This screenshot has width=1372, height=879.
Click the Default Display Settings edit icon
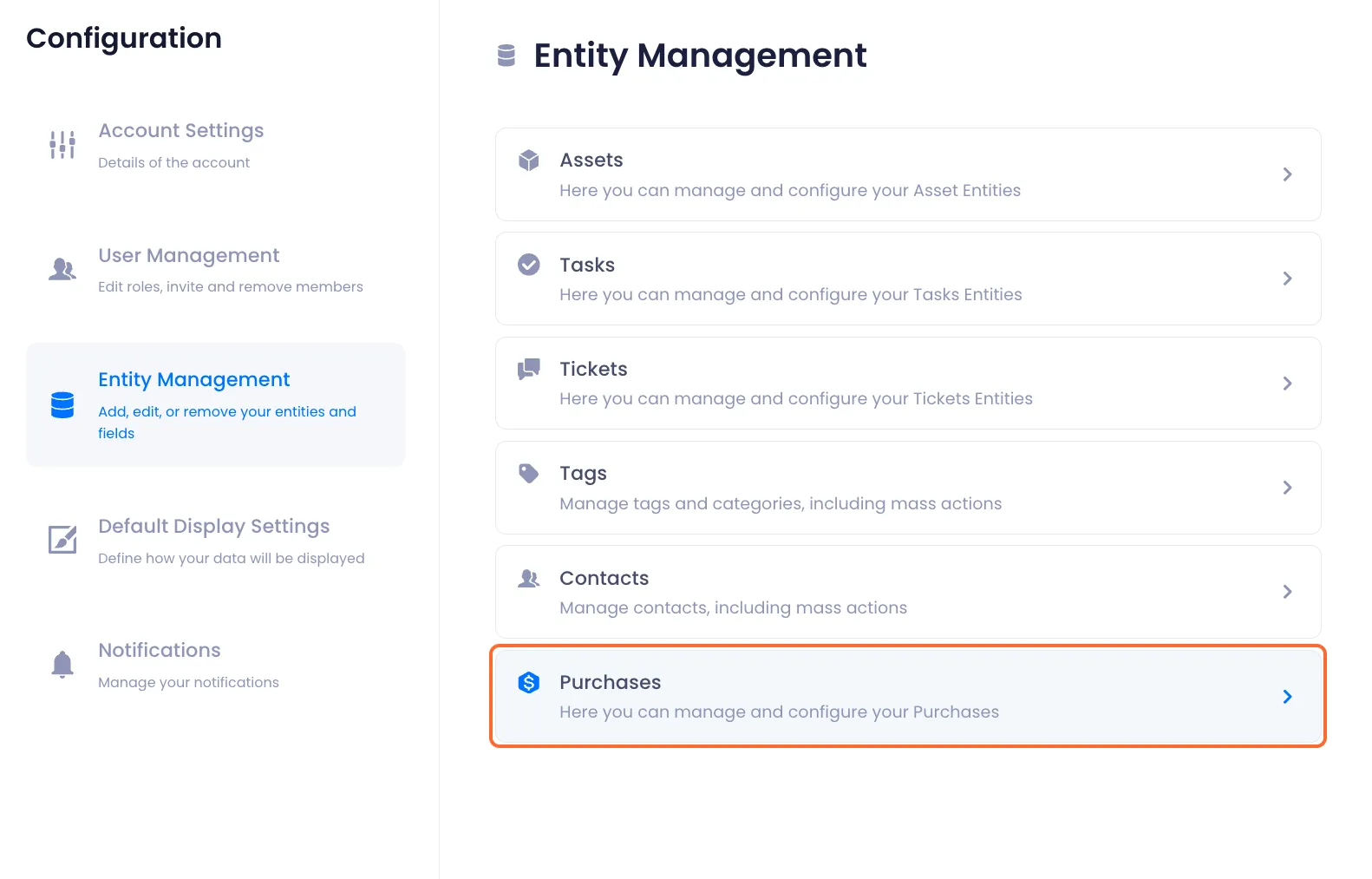click(x=62, y=539)
